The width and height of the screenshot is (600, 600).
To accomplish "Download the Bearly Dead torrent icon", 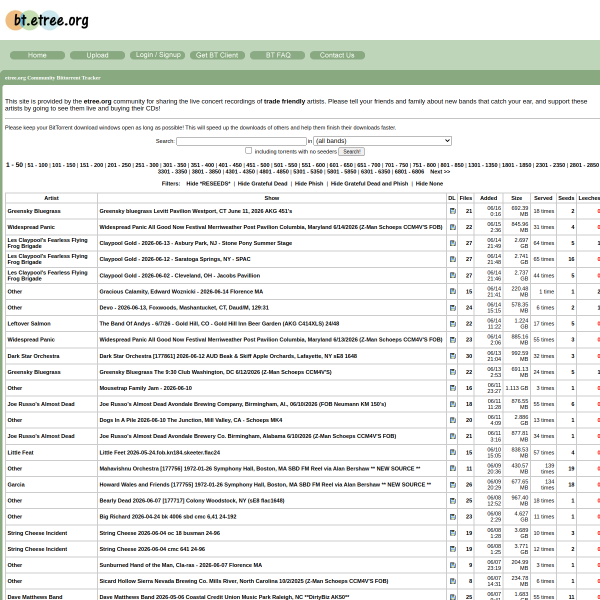I will pyautogui.click(x=453, y=501).
